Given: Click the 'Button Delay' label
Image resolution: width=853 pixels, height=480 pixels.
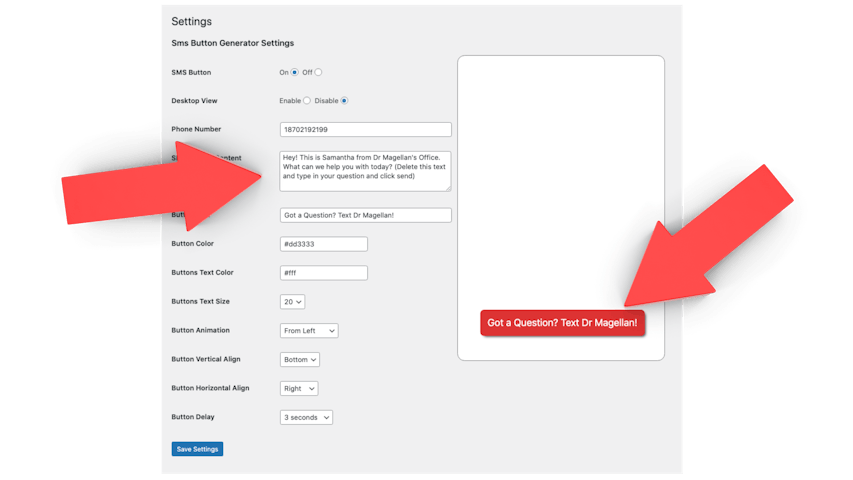Looking at the screenshot, I should pyautogui.click(x=193, y=417).
